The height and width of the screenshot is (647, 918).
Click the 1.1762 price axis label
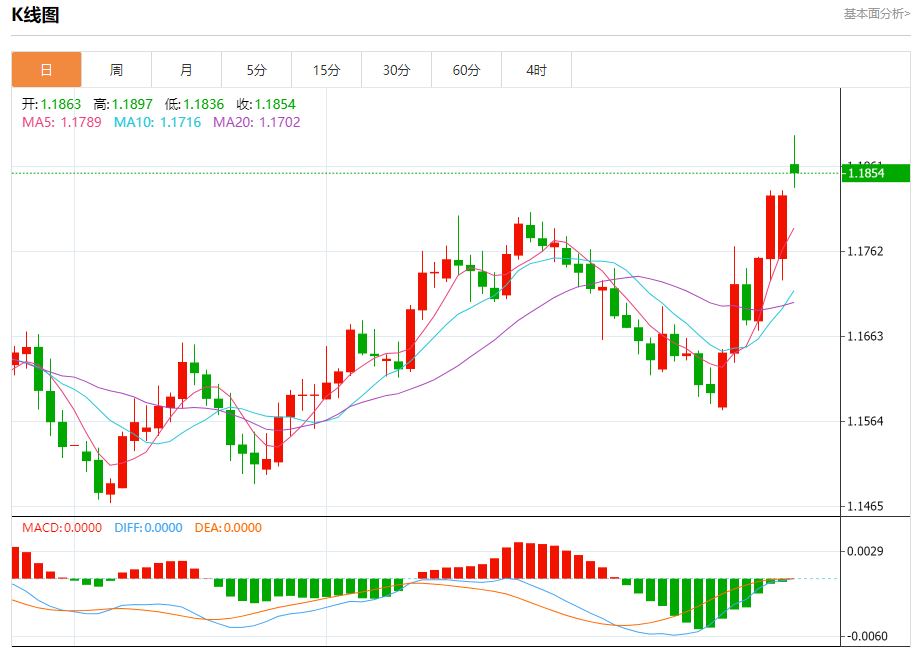(864, 251)
